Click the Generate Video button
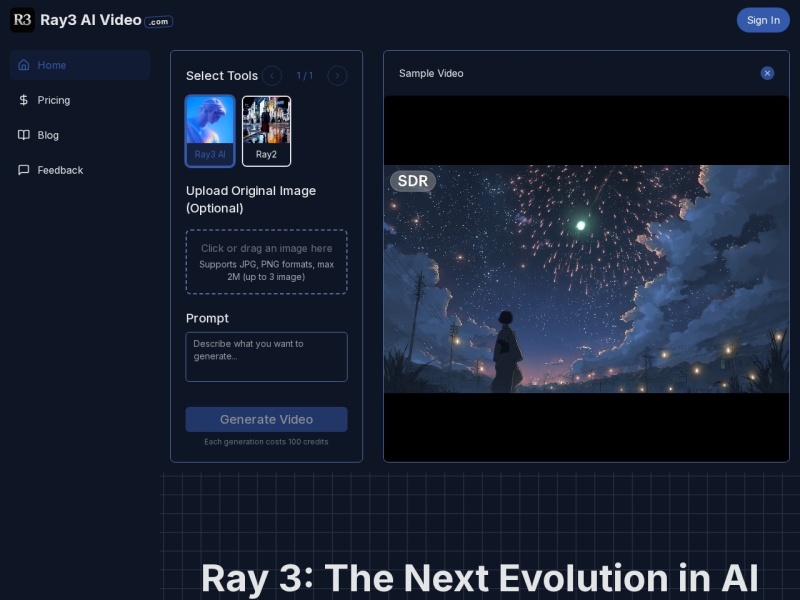 [266, 419]
